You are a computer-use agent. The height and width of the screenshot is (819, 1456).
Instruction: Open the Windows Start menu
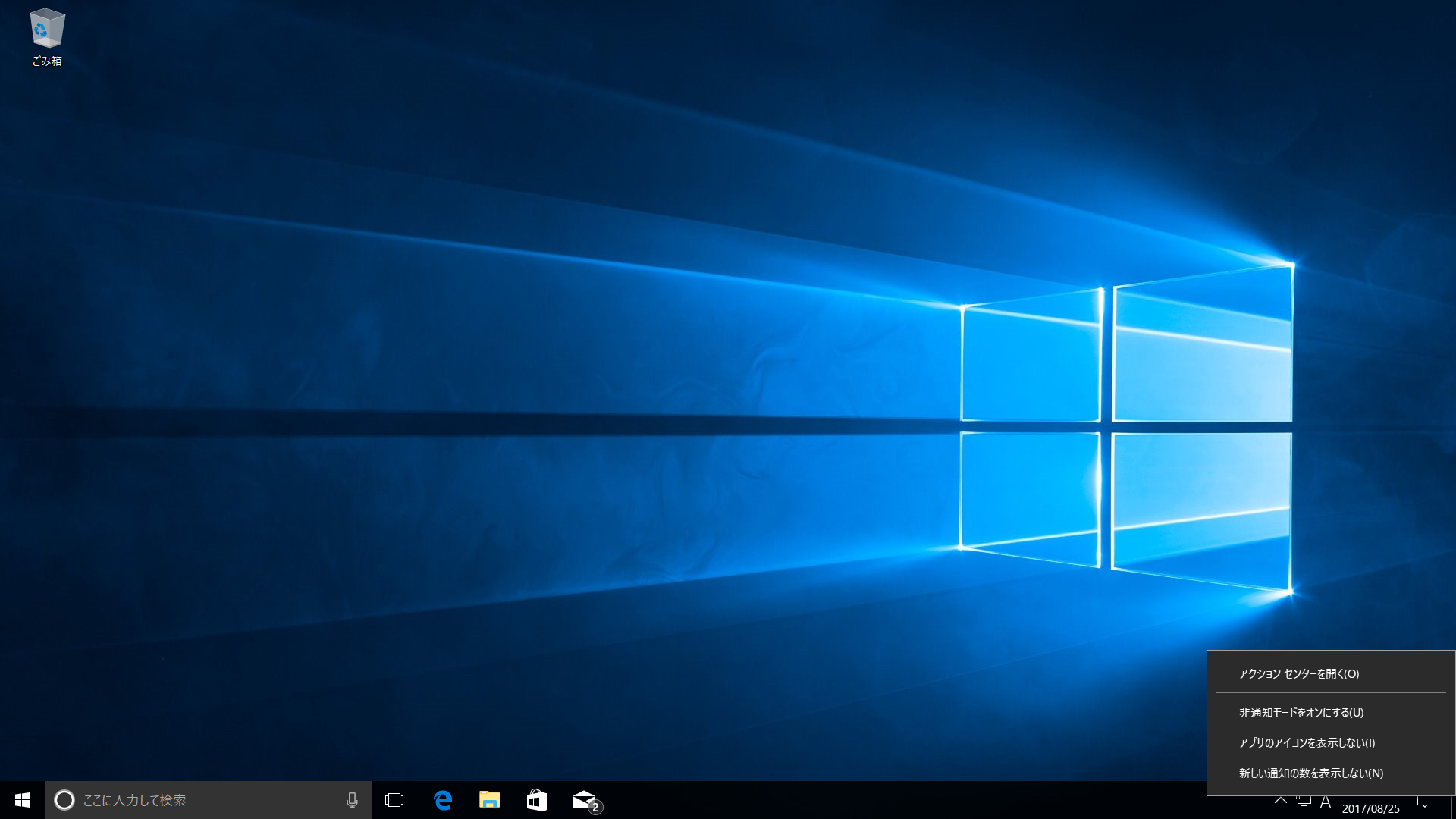tap(23, 800)
